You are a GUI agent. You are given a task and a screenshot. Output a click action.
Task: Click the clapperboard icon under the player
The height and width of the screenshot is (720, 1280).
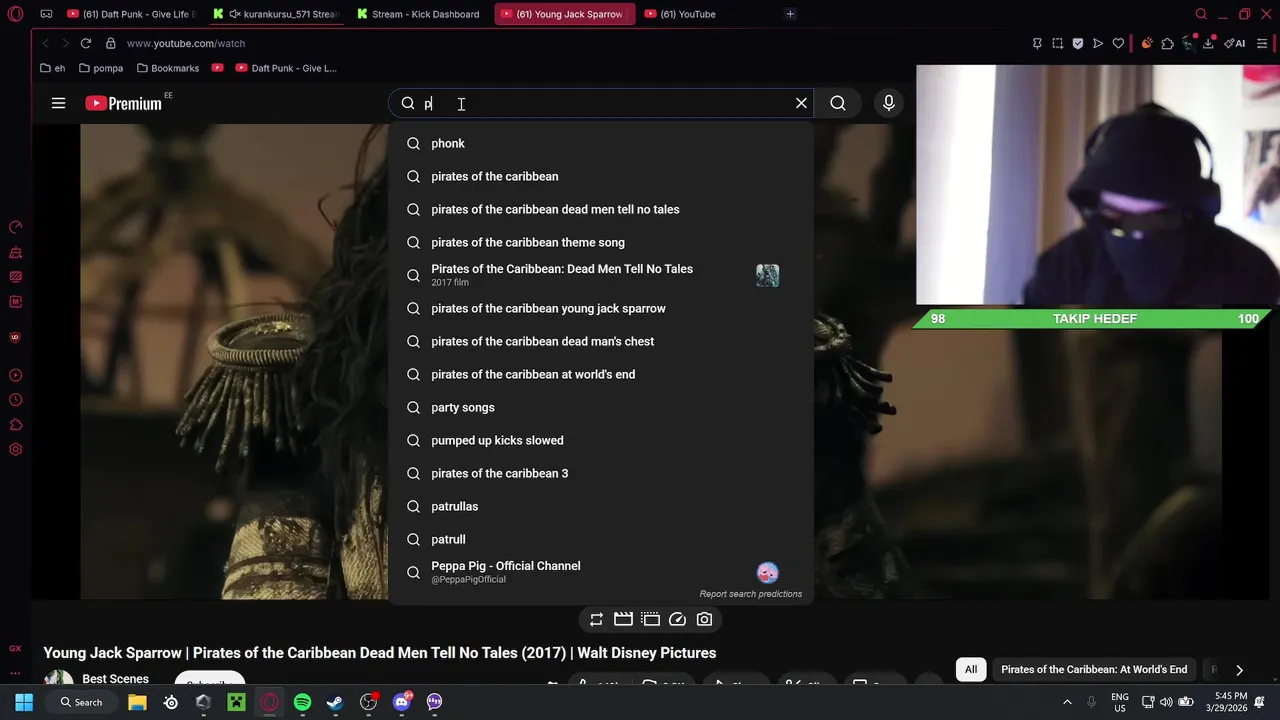click(623, 619)
